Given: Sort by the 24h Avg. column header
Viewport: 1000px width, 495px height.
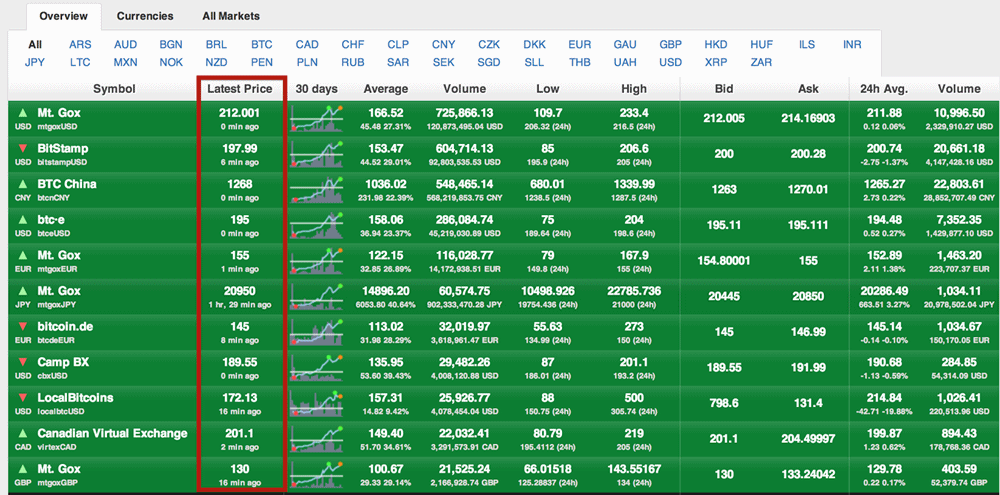Looking at the screenshot, I should pyautogui.click(x=886, y=89).
